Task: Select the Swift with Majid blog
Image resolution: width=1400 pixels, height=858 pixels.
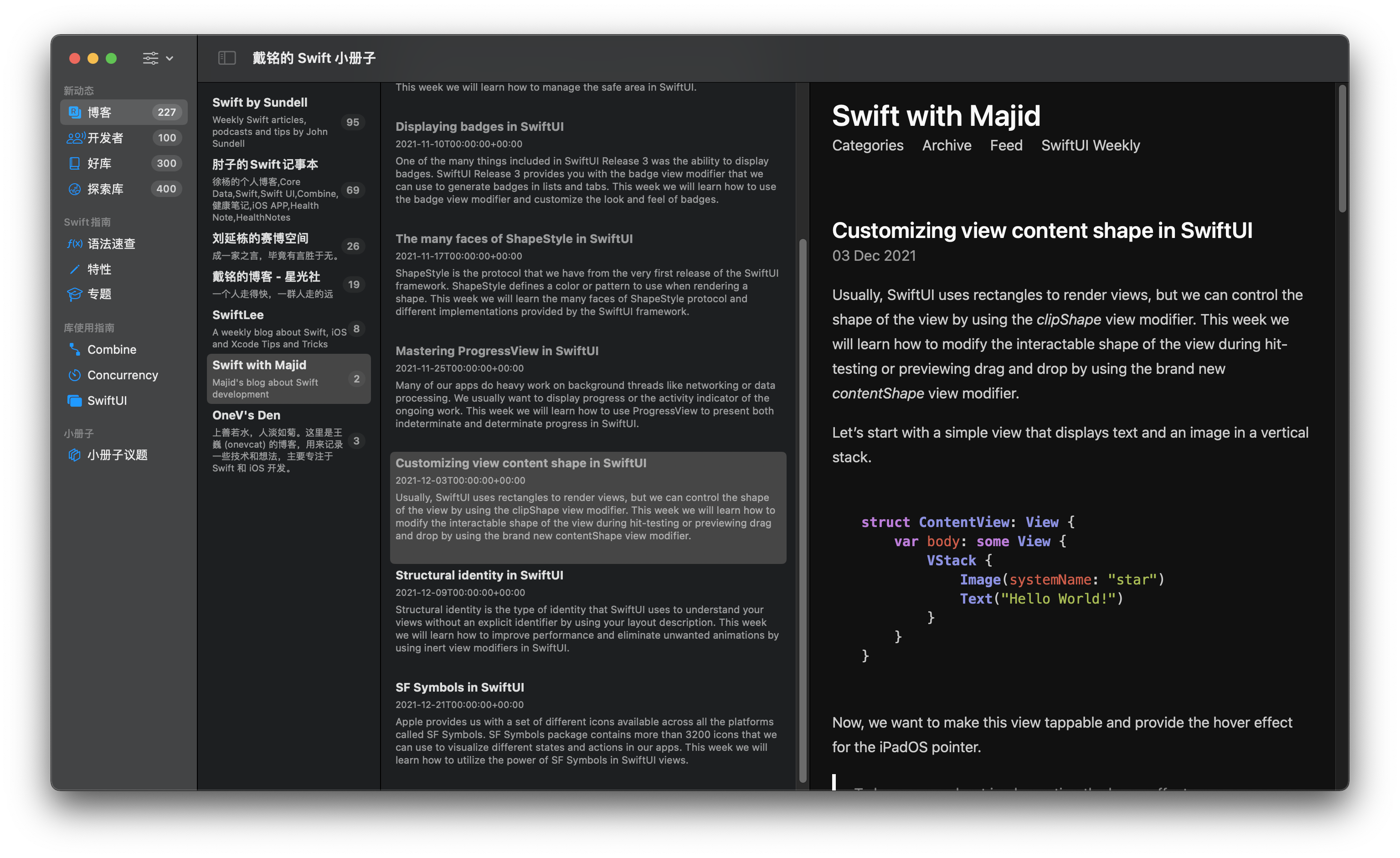Action: point(288,378)
